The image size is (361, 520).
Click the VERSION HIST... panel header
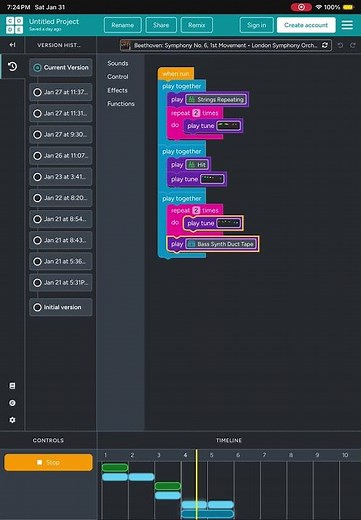point(59,45)
